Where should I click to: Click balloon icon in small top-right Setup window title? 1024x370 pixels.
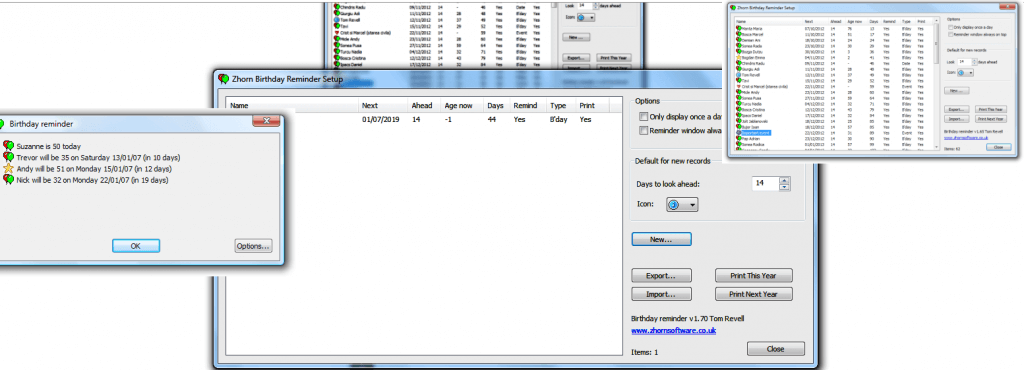[x=733, y=8]
